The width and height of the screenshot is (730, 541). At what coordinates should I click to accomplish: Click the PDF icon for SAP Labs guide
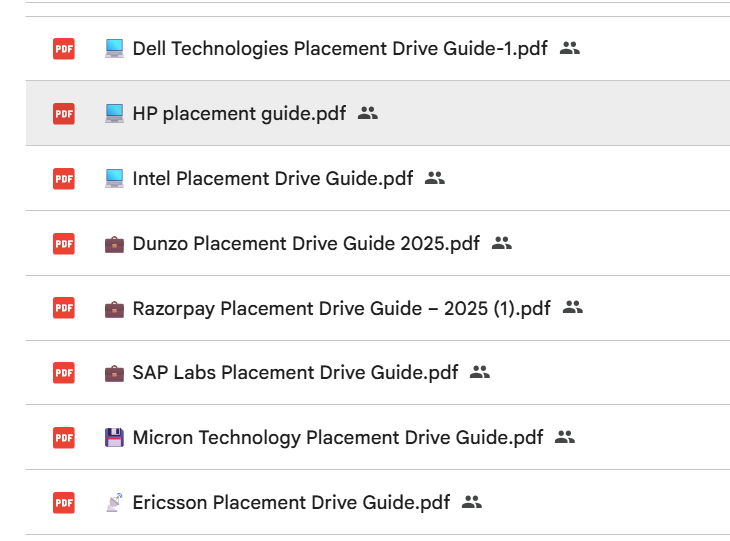pyautogui.click(x=64, y=372)
